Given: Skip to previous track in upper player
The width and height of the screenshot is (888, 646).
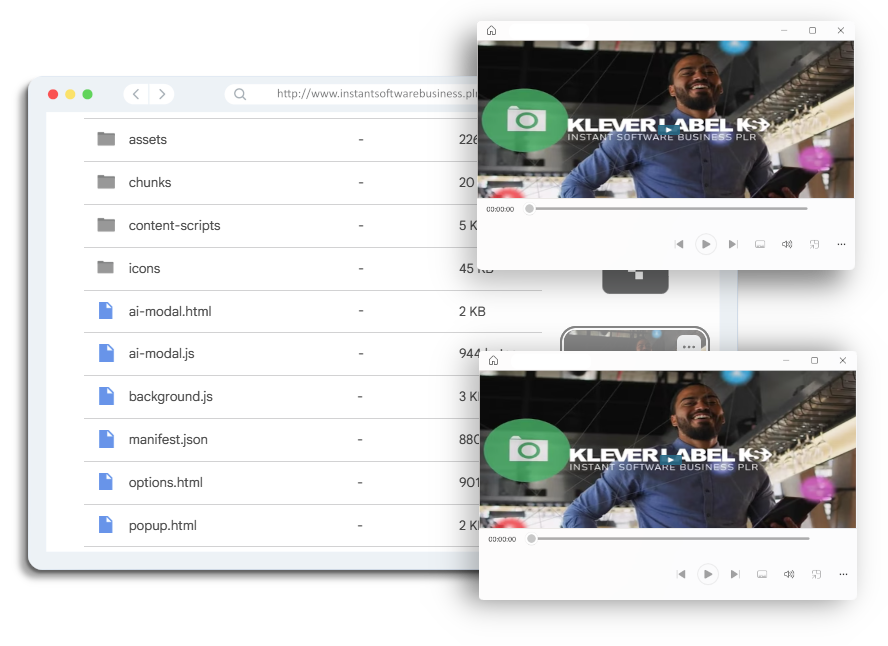Looking at the screenshot, I should coord(679,244).
